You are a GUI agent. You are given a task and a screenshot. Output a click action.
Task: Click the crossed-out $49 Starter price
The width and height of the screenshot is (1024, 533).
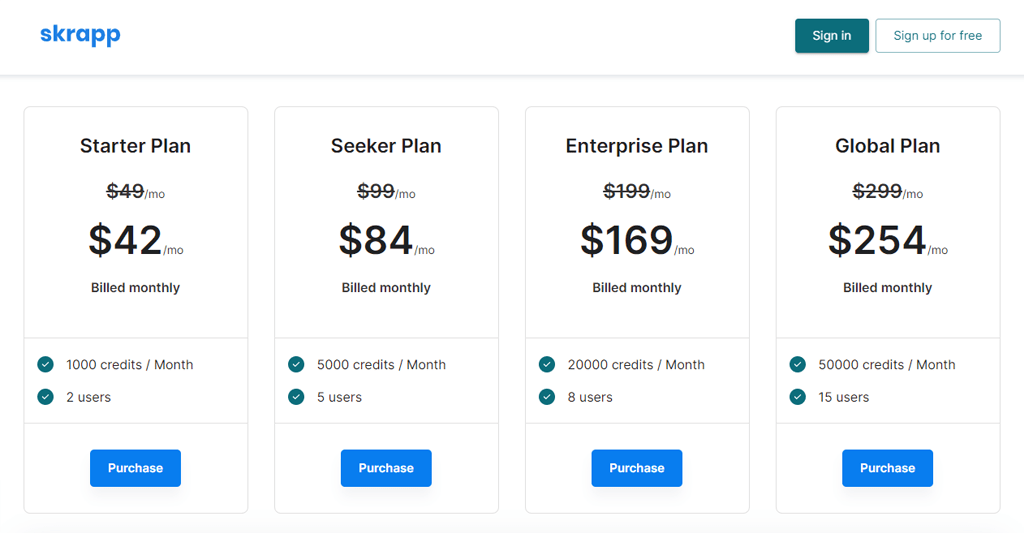[125, 191]
